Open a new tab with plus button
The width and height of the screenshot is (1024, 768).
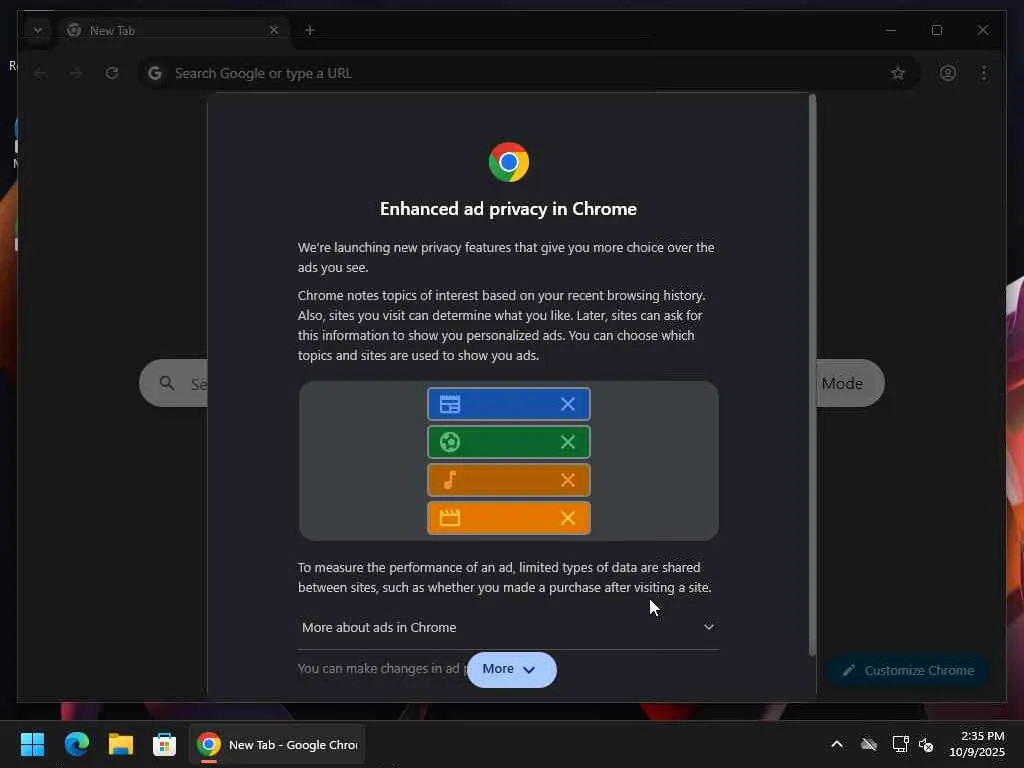pyautogui.click(x=310, y=30)
